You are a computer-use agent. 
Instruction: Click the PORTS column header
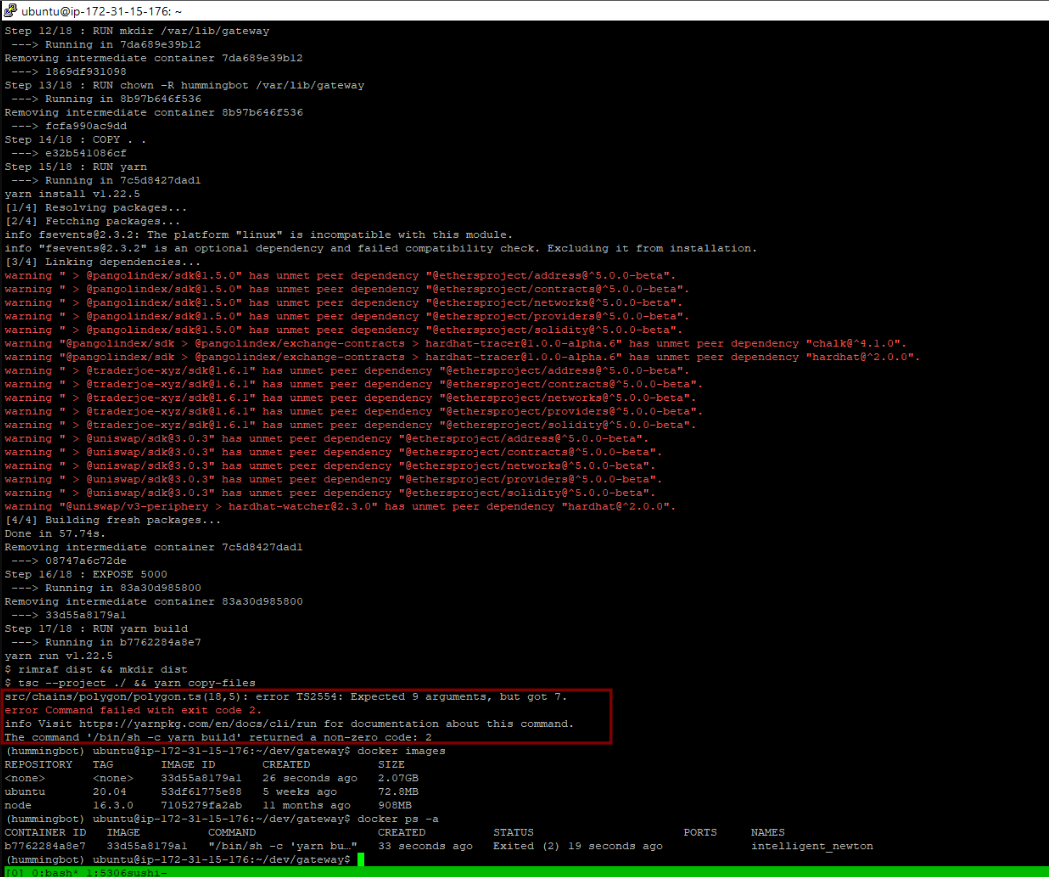point(700,833)
